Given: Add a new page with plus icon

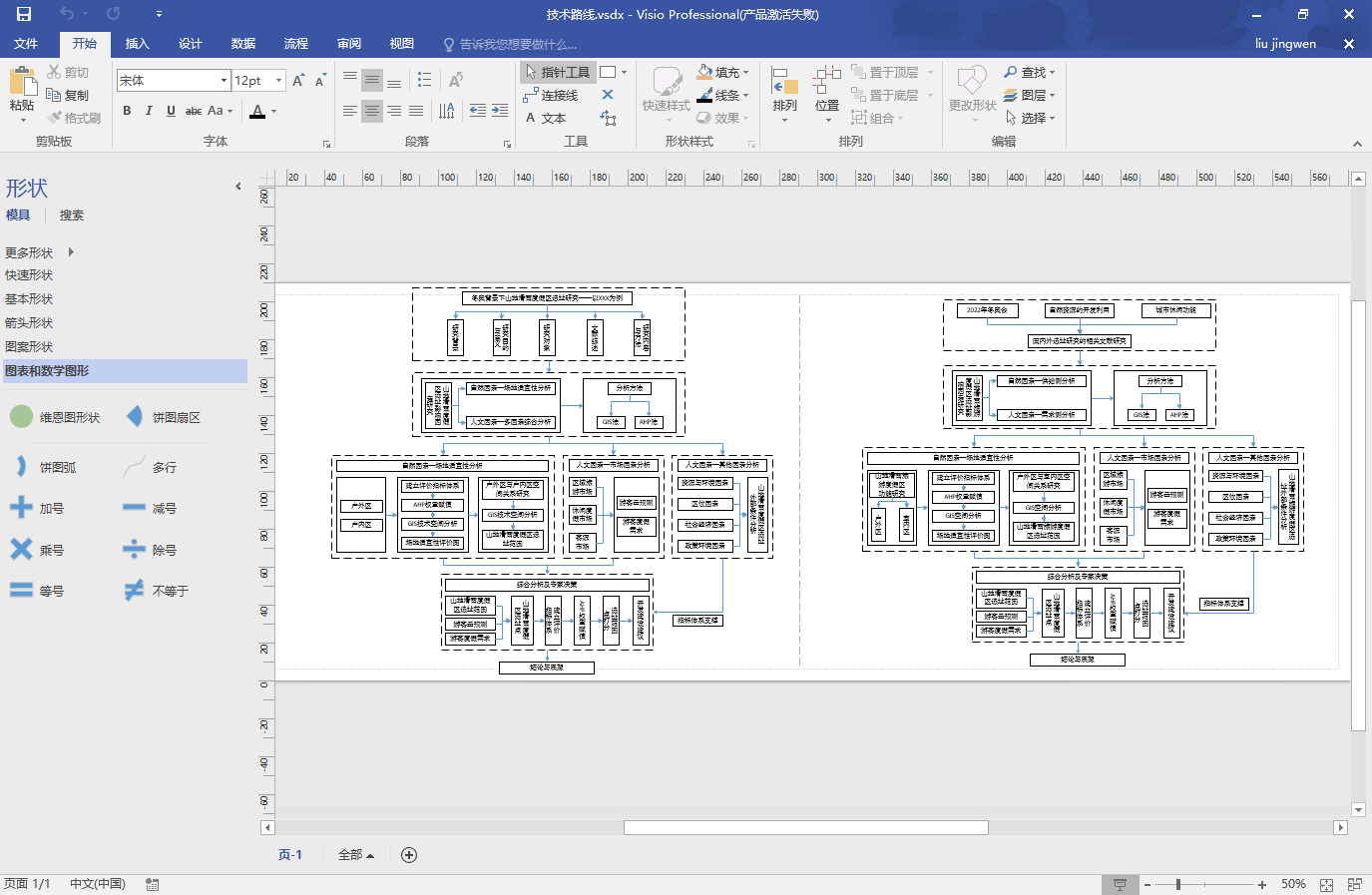Looking at the screenshot, I should point(408,855).
